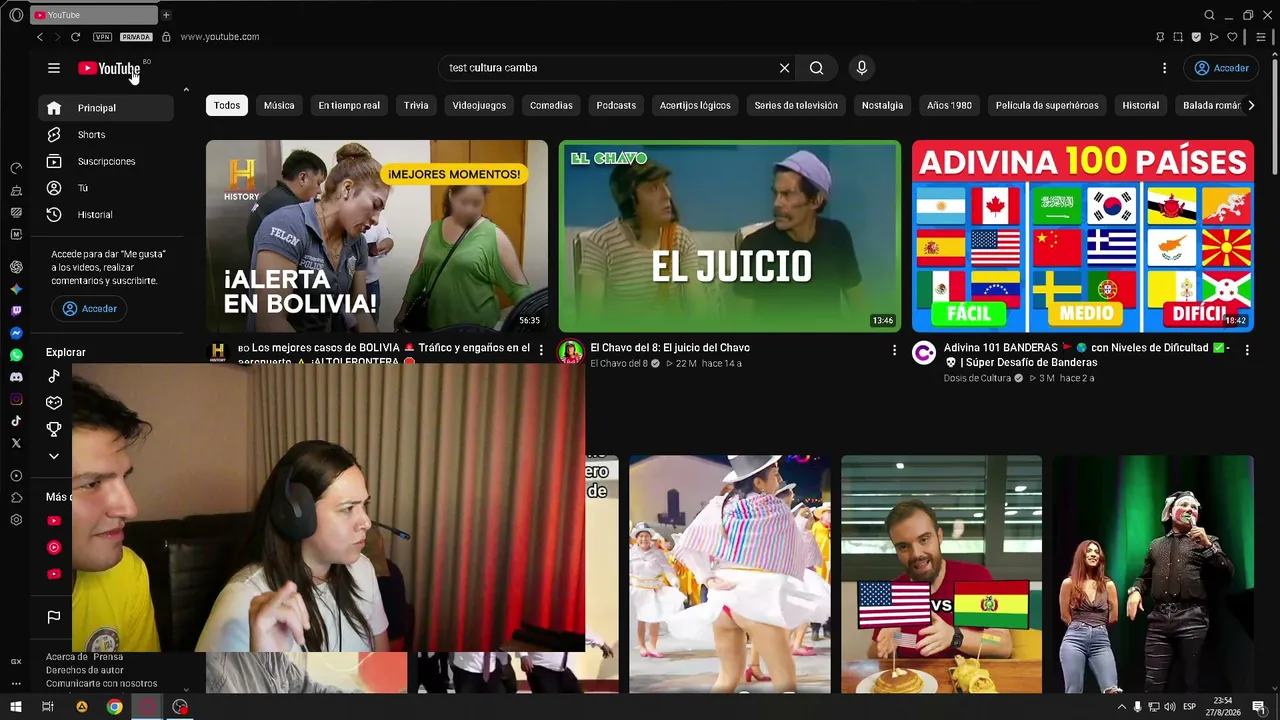Open the dancers in white skirts Short
1280x720 pixels.
click(730, 574)
